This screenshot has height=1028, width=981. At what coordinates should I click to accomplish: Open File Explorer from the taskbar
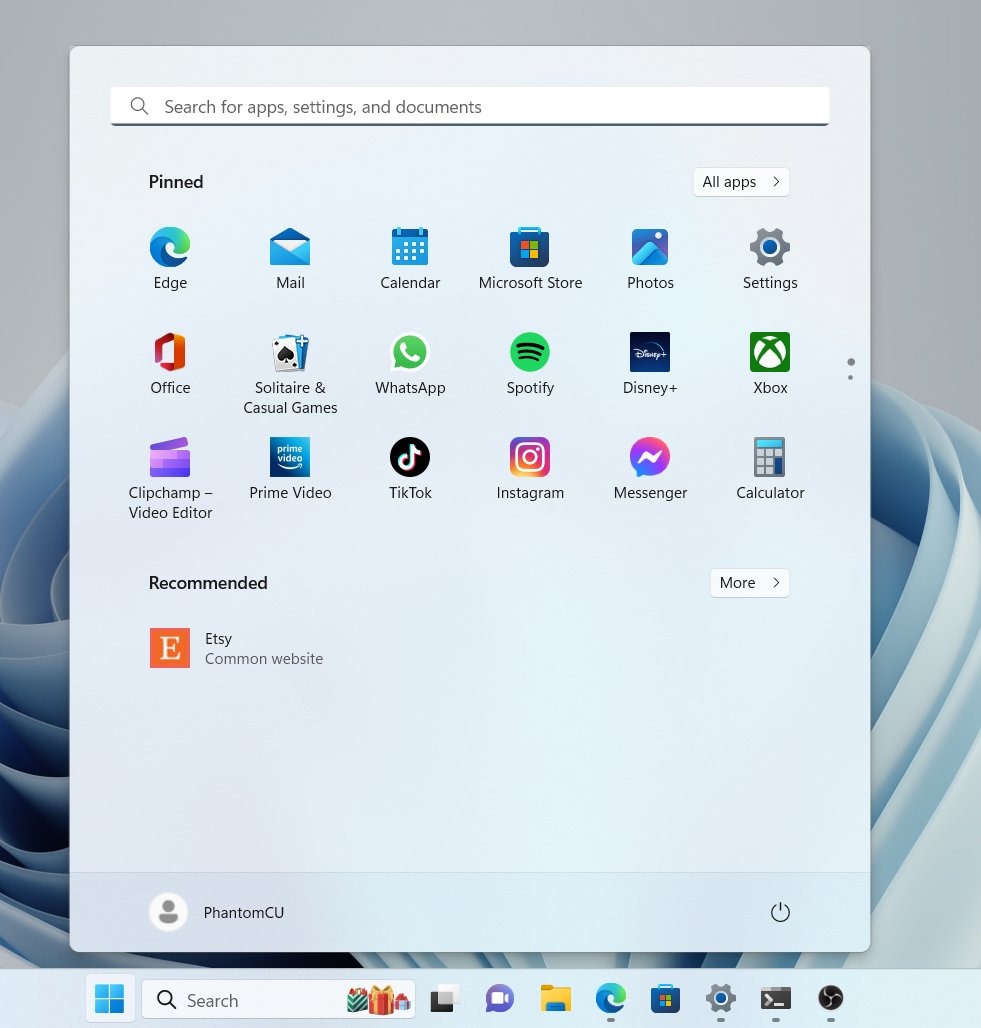(x=555, y=998)
